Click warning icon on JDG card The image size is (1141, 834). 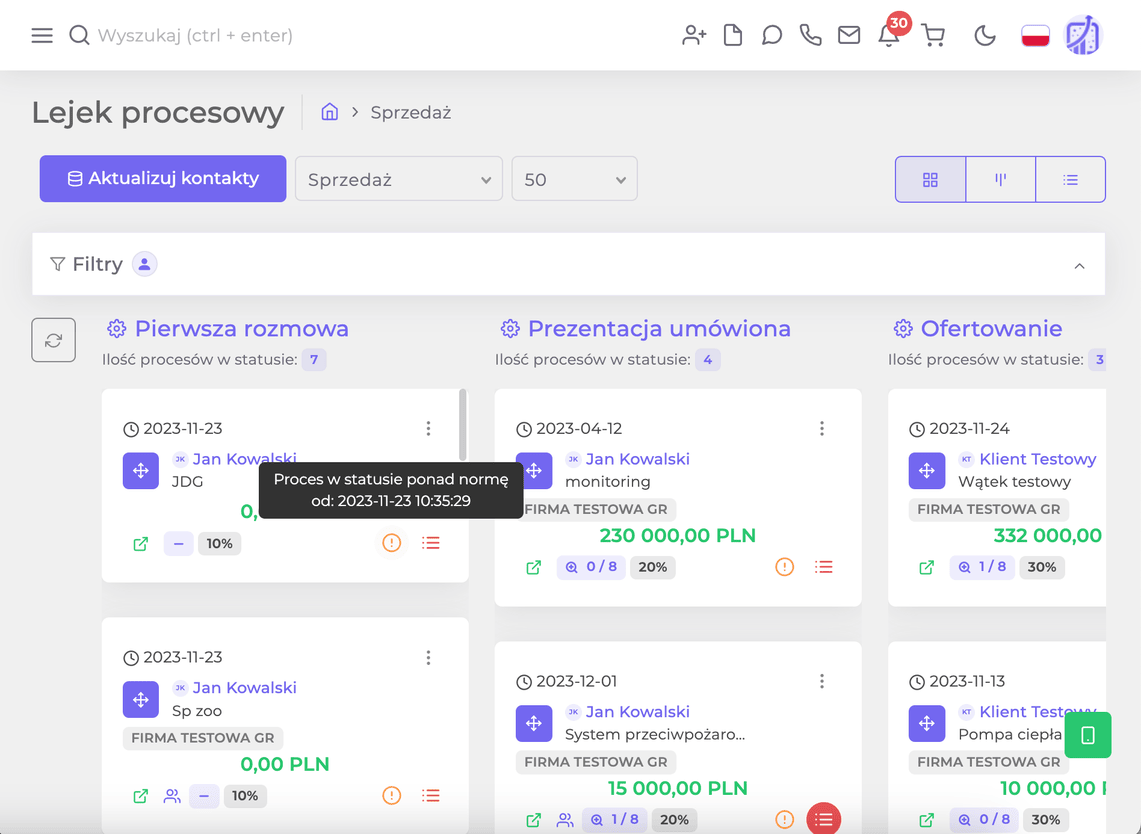[x=391, y=543]
